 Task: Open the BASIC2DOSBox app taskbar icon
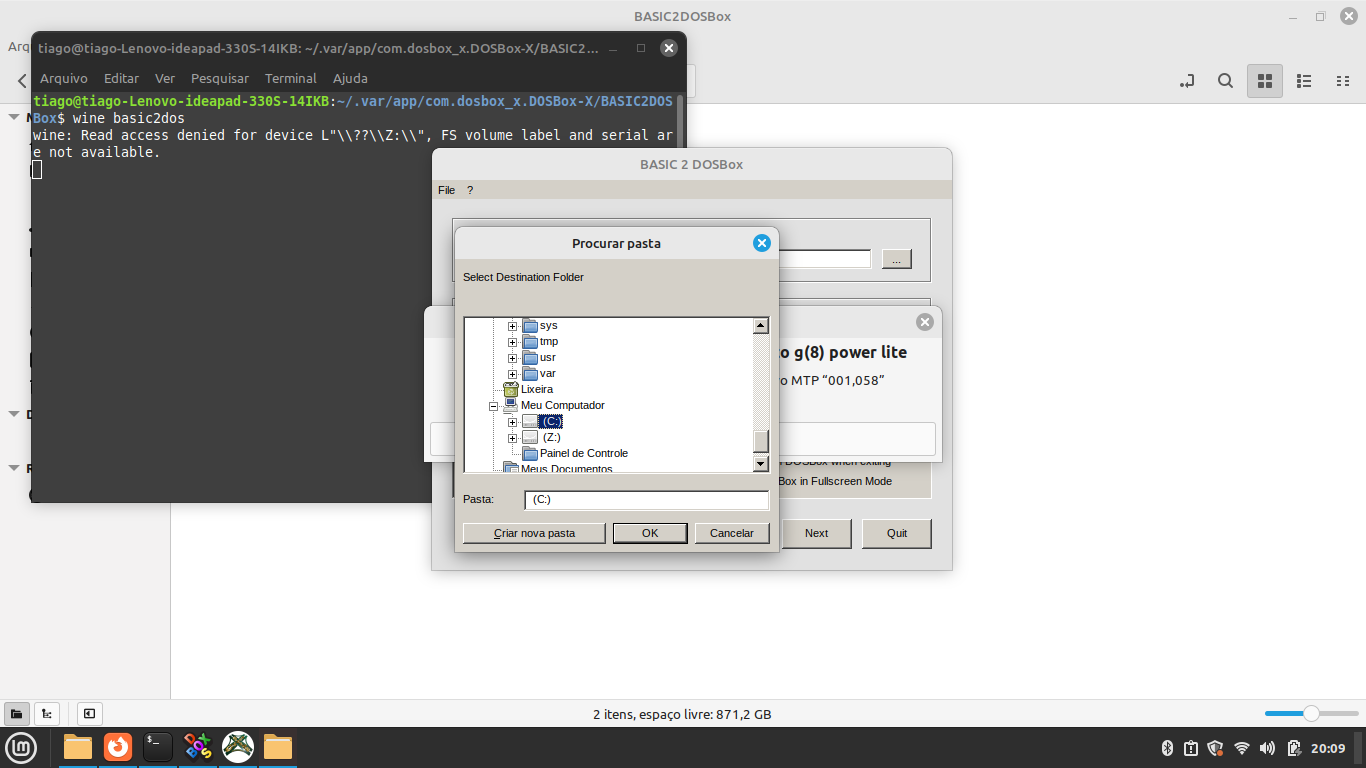(x=238, y=747)
